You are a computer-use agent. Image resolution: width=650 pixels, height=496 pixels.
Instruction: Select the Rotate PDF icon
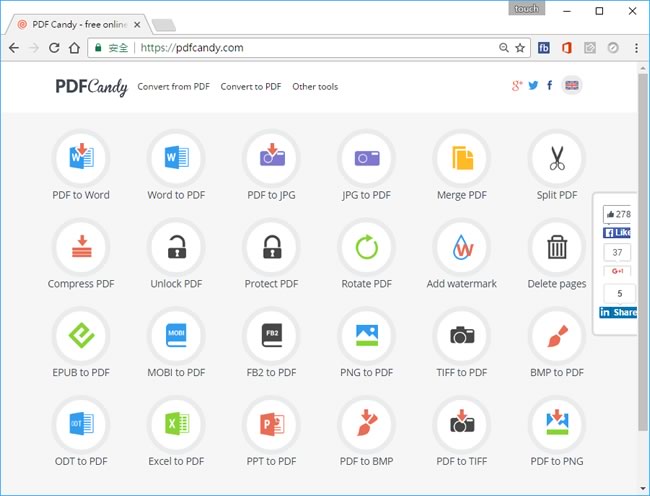click(367, 247)
